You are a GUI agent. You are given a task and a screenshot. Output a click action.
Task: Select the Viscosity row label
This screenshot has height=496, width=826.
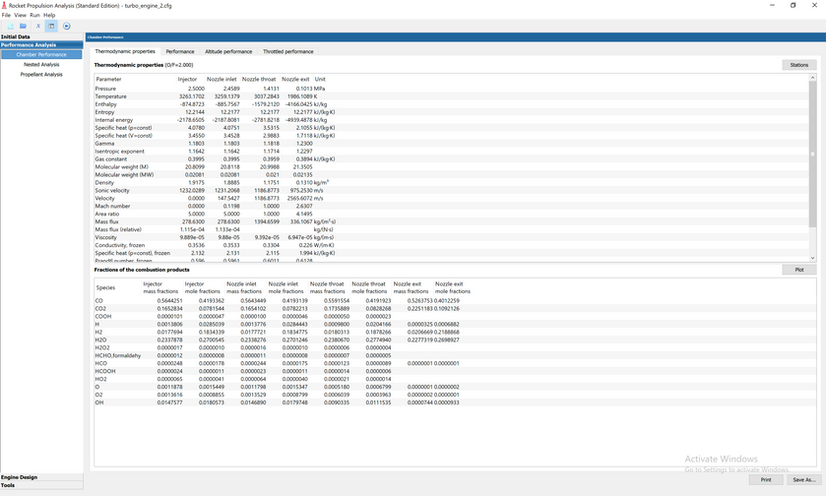106,237
